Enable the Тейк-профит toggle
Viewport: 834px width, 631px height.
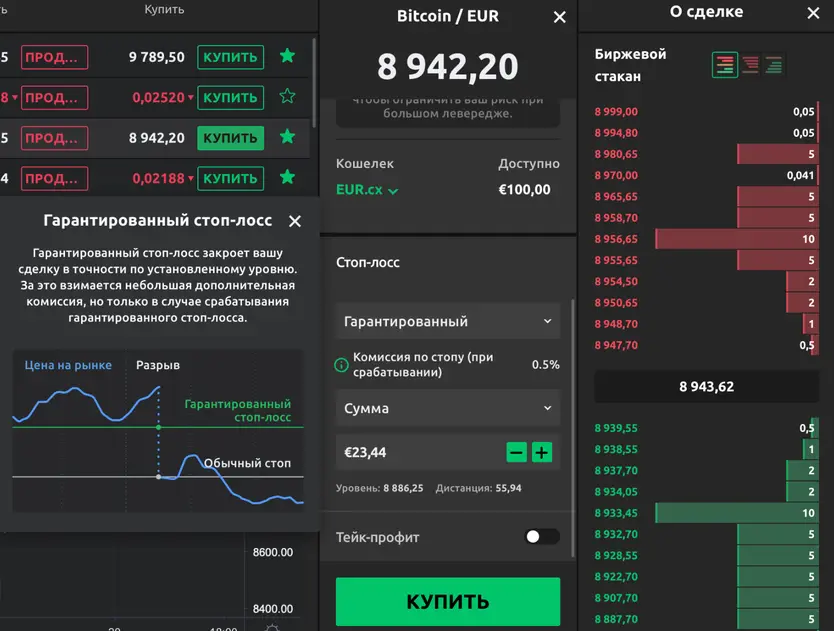click(541, 537)
